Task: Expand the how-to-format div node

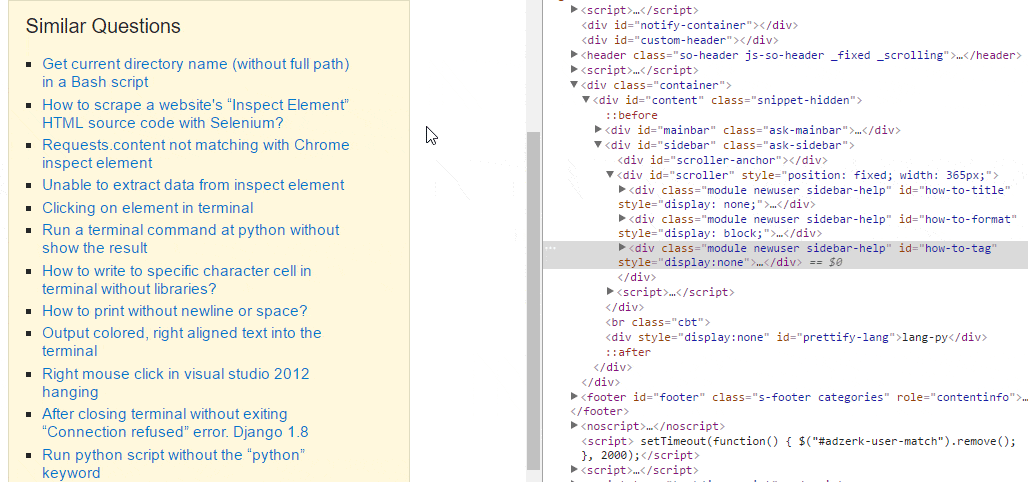Action: (x=623, y=218)
